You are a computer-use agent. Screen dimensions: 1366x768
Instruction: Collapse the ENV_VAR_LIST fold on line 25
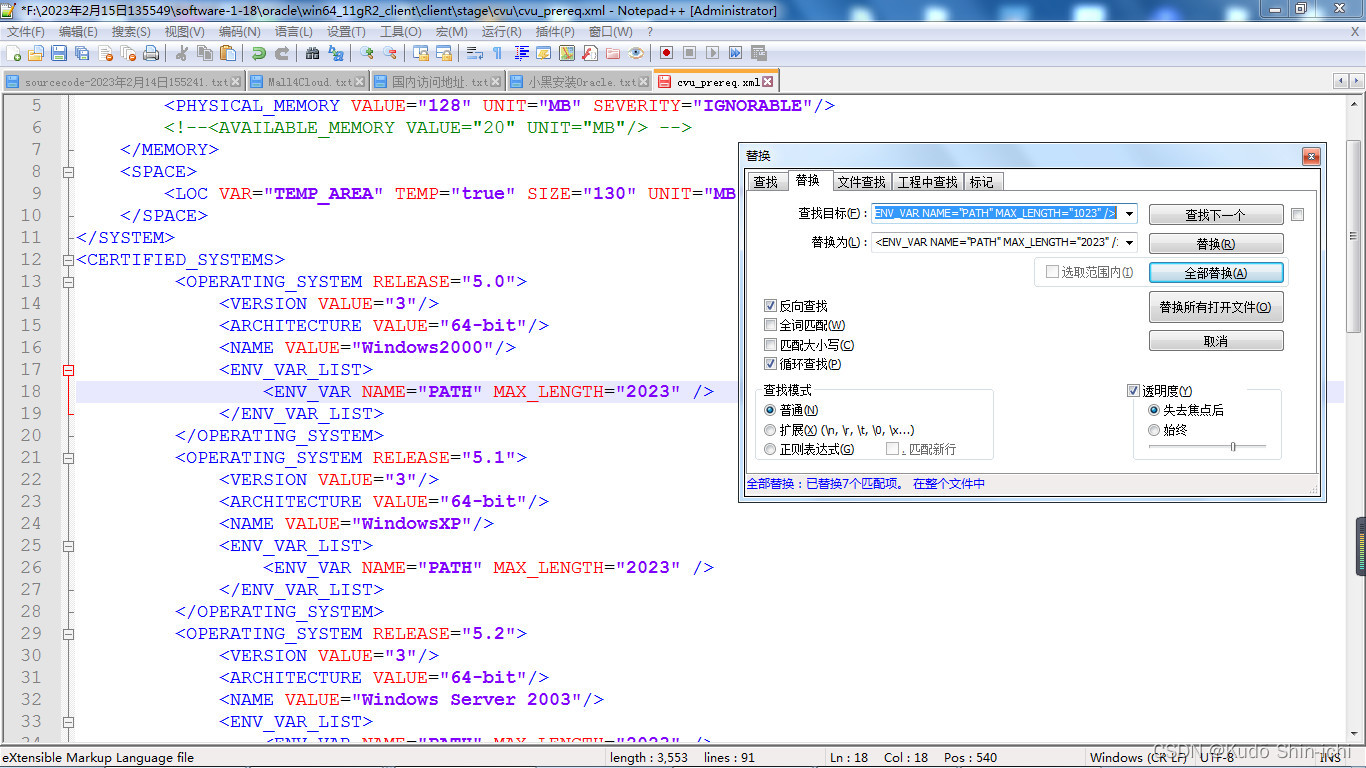click(x=68, y=545)
